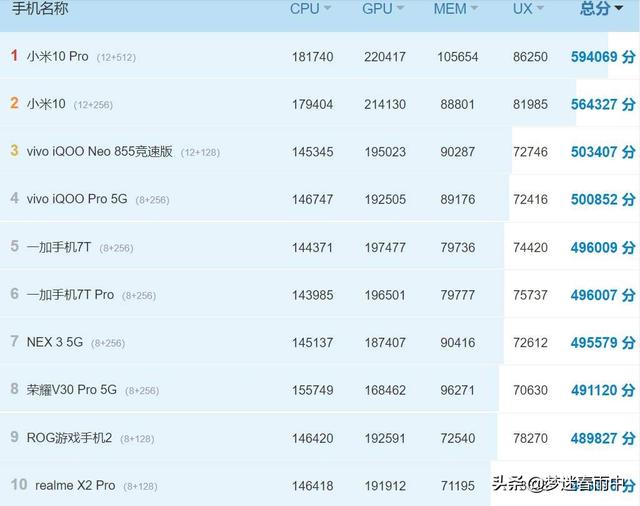Click the rank 1 red number badge
Viewport: 640px width, 506px height.
click(x=14, y=56)
